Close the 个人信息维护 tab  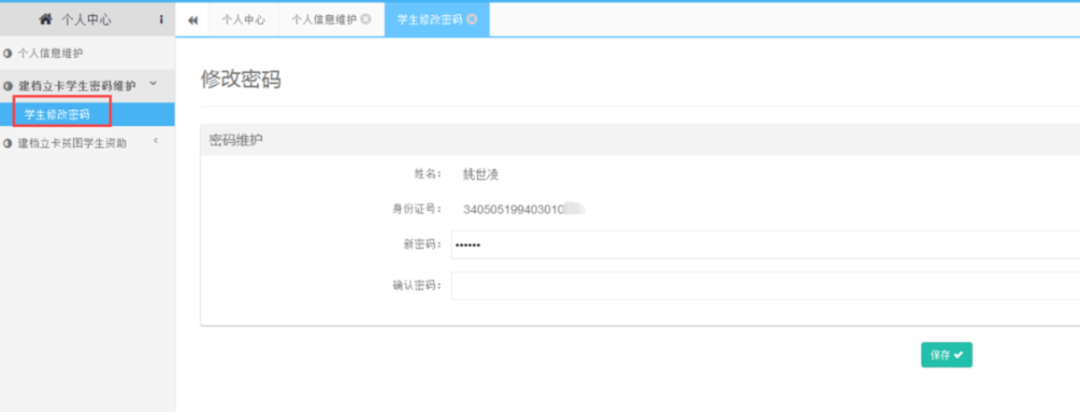tap(365, 19)
